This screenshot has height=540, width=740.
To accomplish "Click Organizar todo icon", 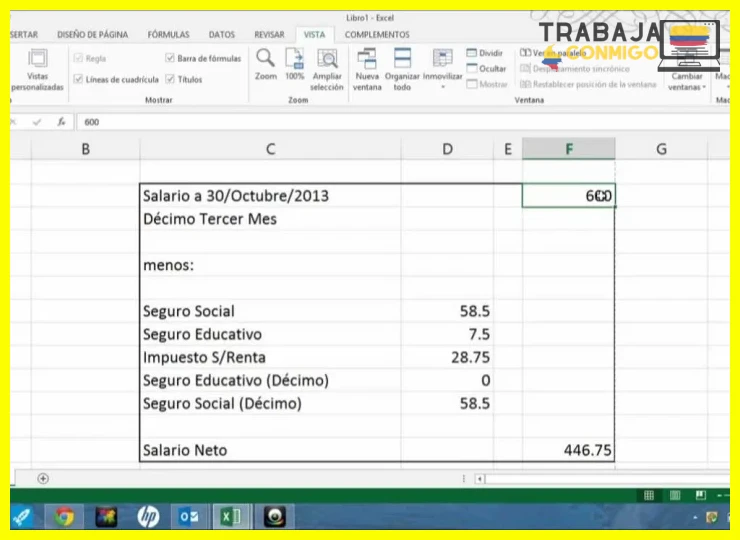I will (x=402, y=58).
